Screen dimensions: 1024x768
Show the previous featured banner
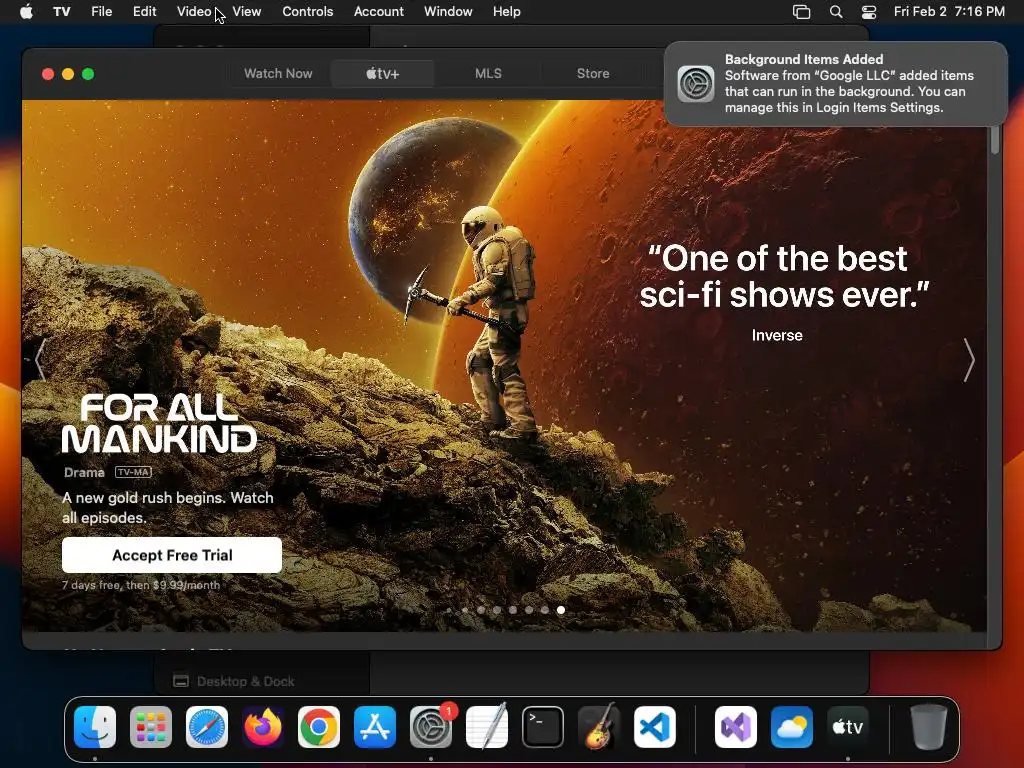pyautogui.click(x=40, y=359)
